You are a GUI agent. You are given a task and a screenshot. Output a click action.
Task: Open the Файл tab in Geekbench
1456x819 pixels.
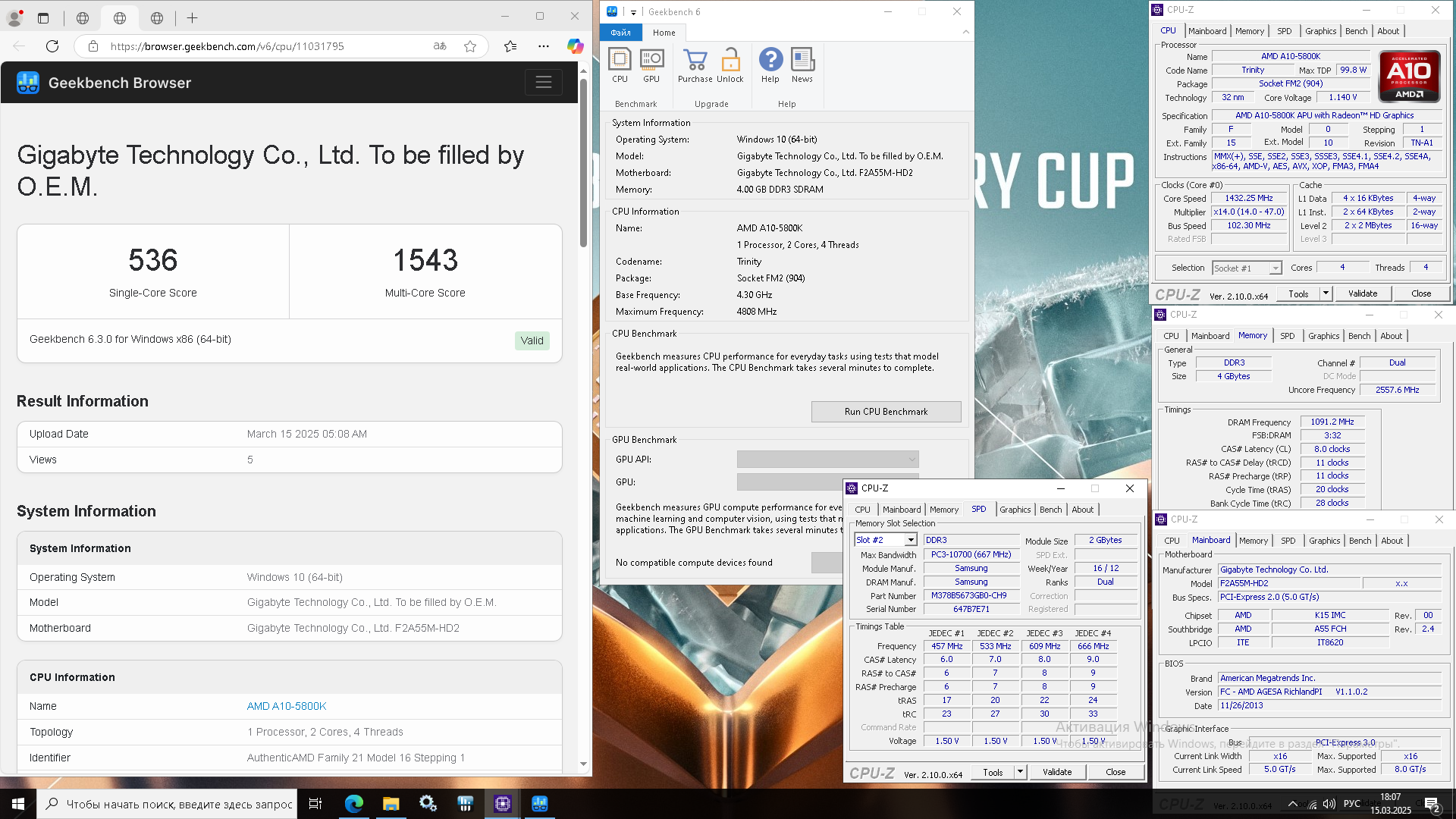[621, 33]
